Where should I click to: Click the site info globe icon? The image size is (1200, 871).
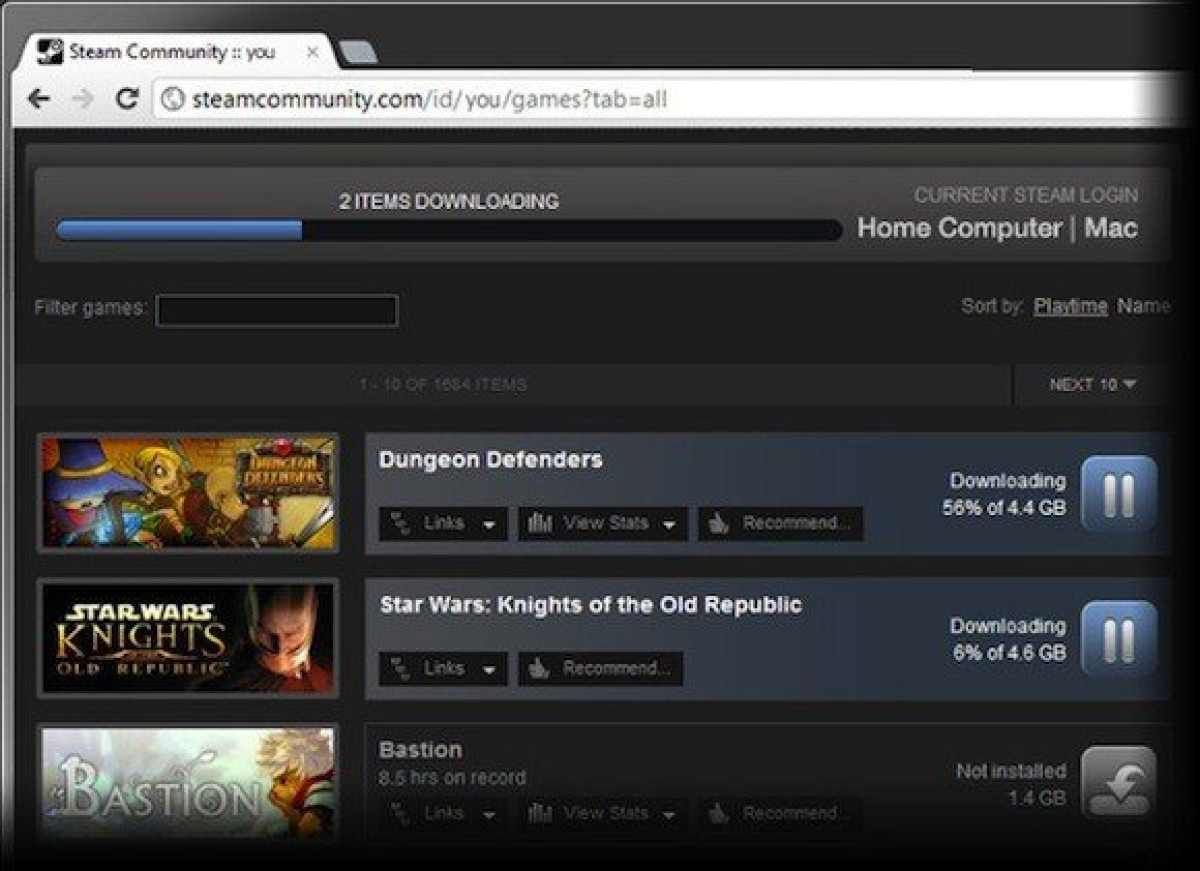(173, 99)
